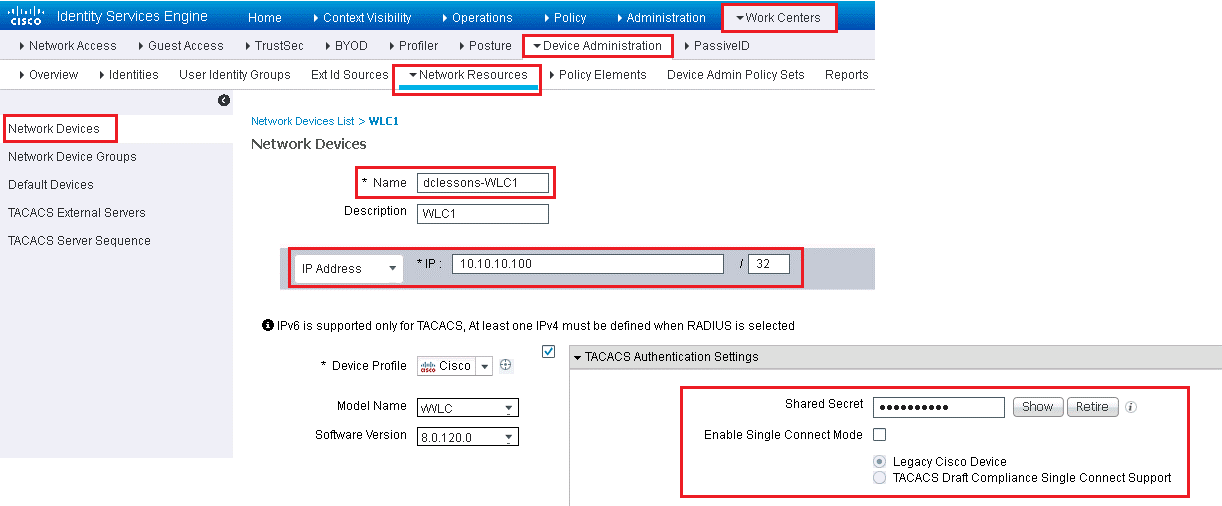
Task: Open Ext Id Sources tab
Action: 349,75
